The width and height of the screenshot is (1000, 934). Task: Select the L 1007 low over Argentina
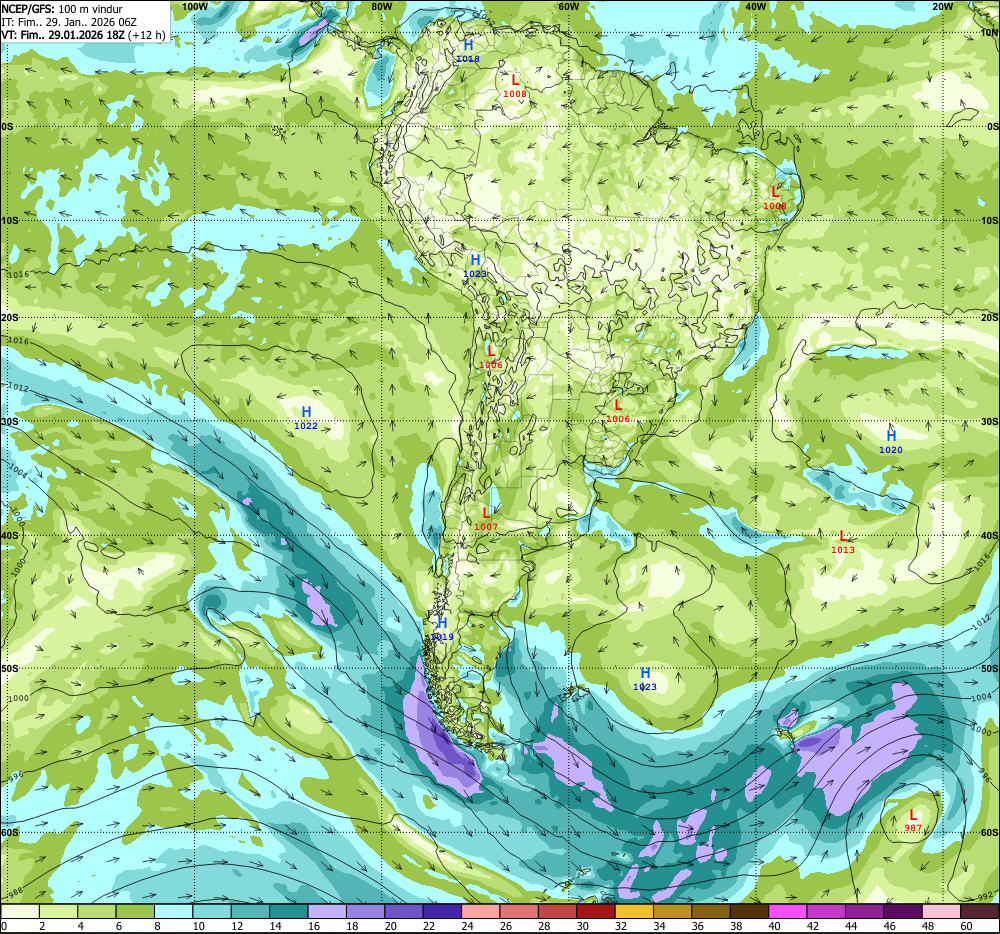[486, 519]
